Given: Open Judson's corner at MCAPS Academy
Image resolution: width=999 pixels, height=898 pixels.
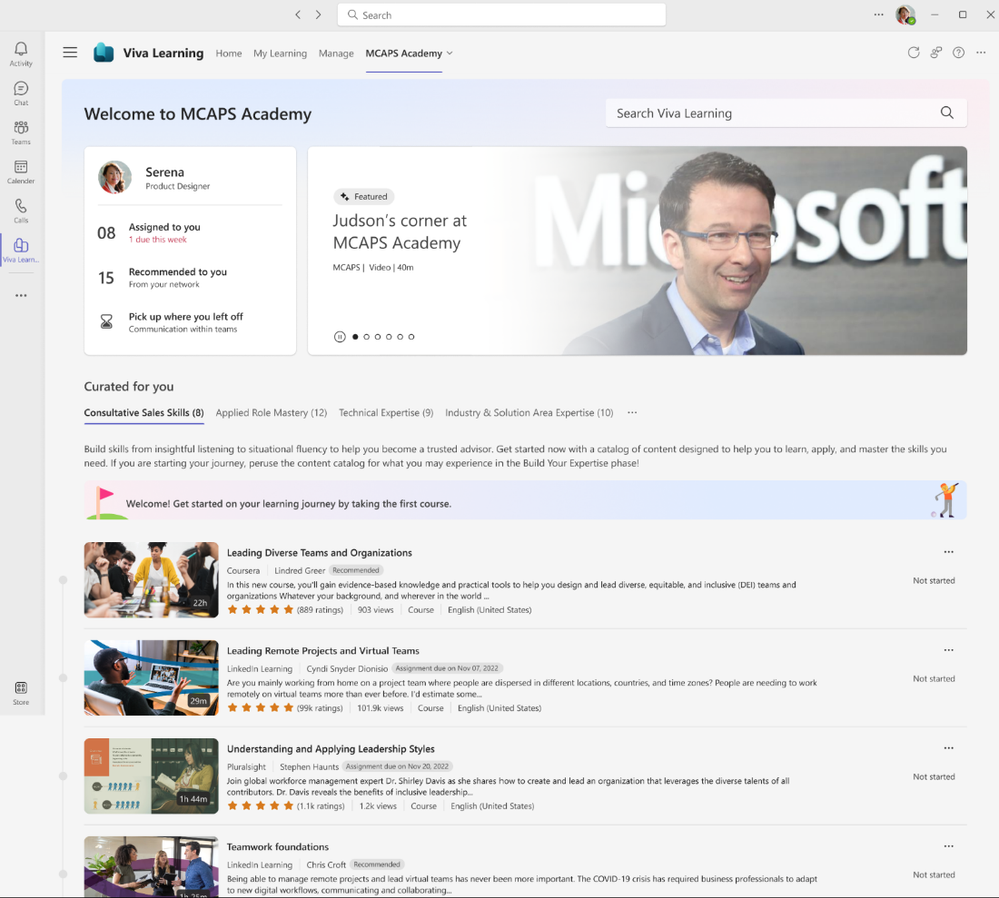Looking at the screenshot, I should point(399,231).
